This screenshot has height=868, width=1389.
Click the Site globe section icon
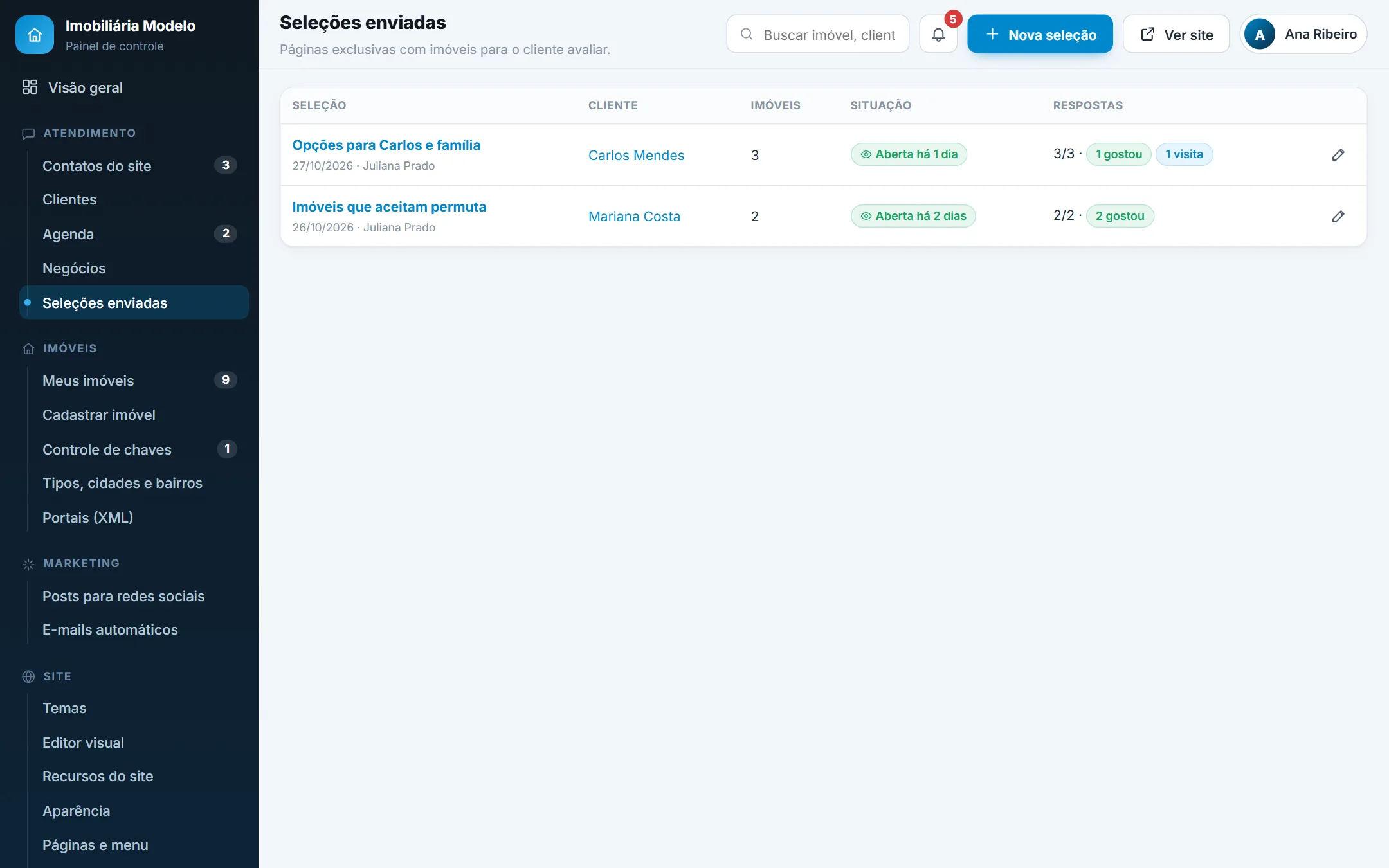28,676
